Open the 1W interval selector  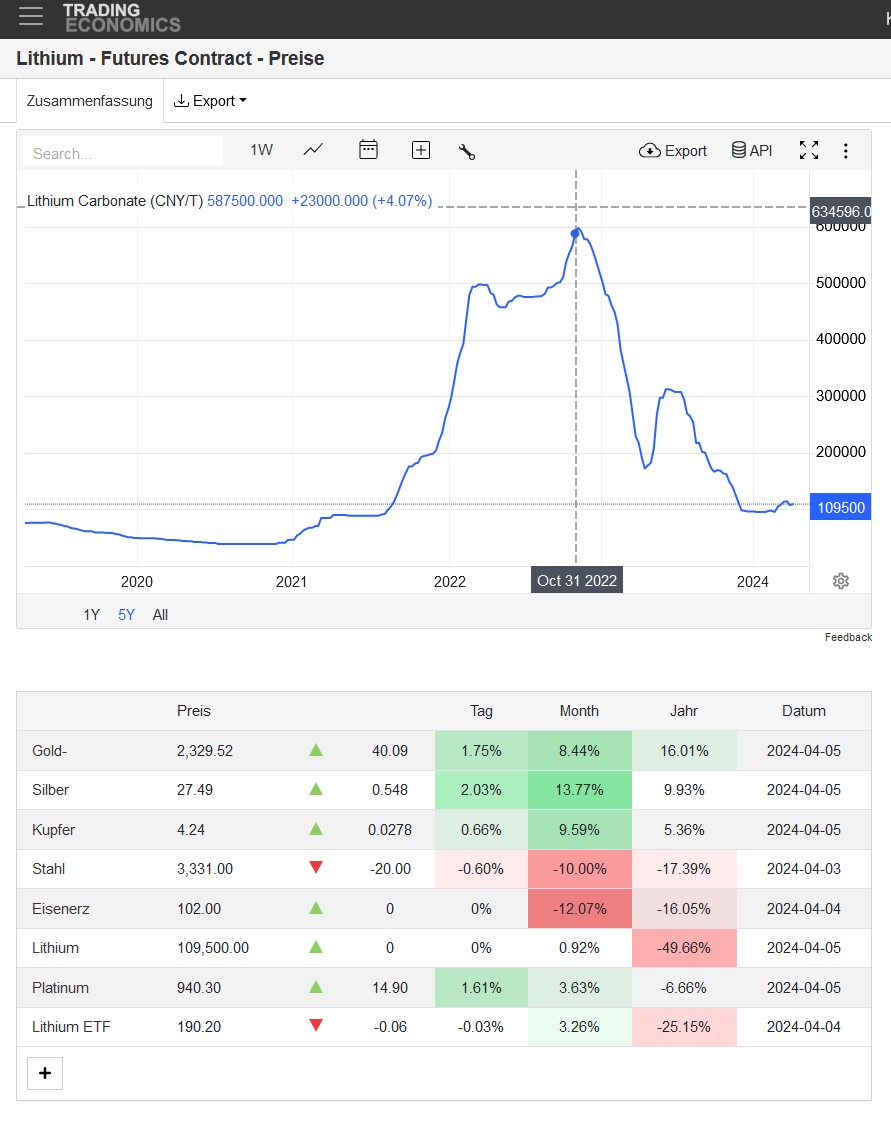261,150
